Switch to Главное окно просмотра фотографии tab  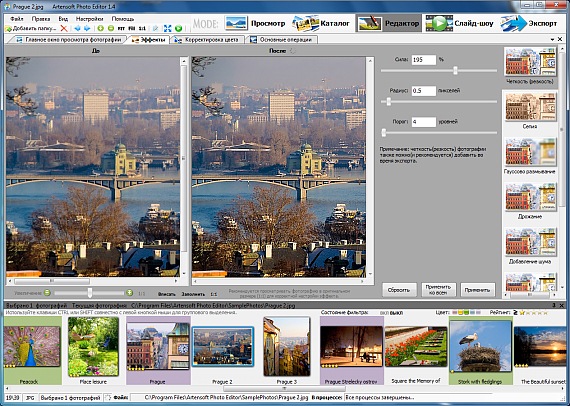click(68, 40)
